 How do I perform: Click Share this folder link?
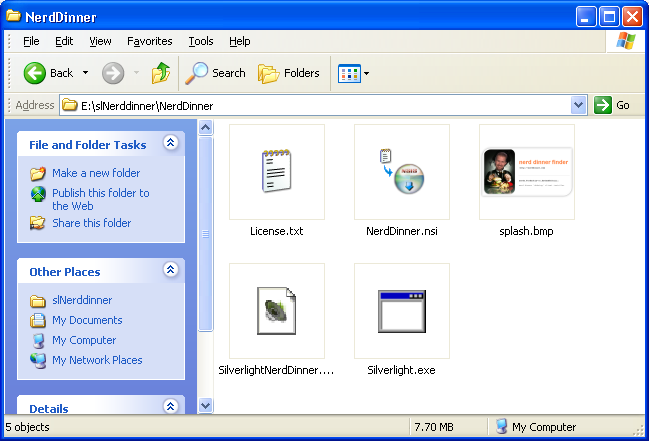[91, 223]
